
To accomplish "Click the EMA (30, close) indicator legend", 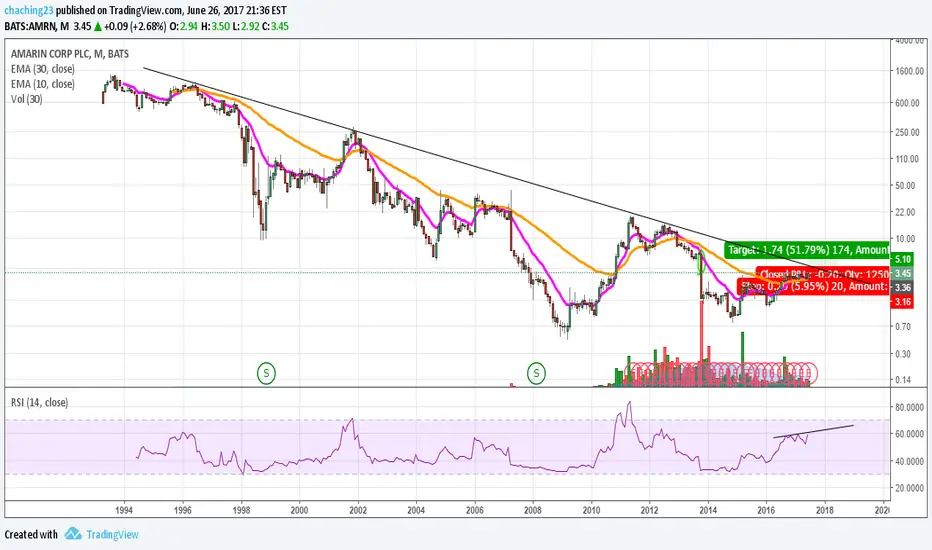I will coord(43,69).
